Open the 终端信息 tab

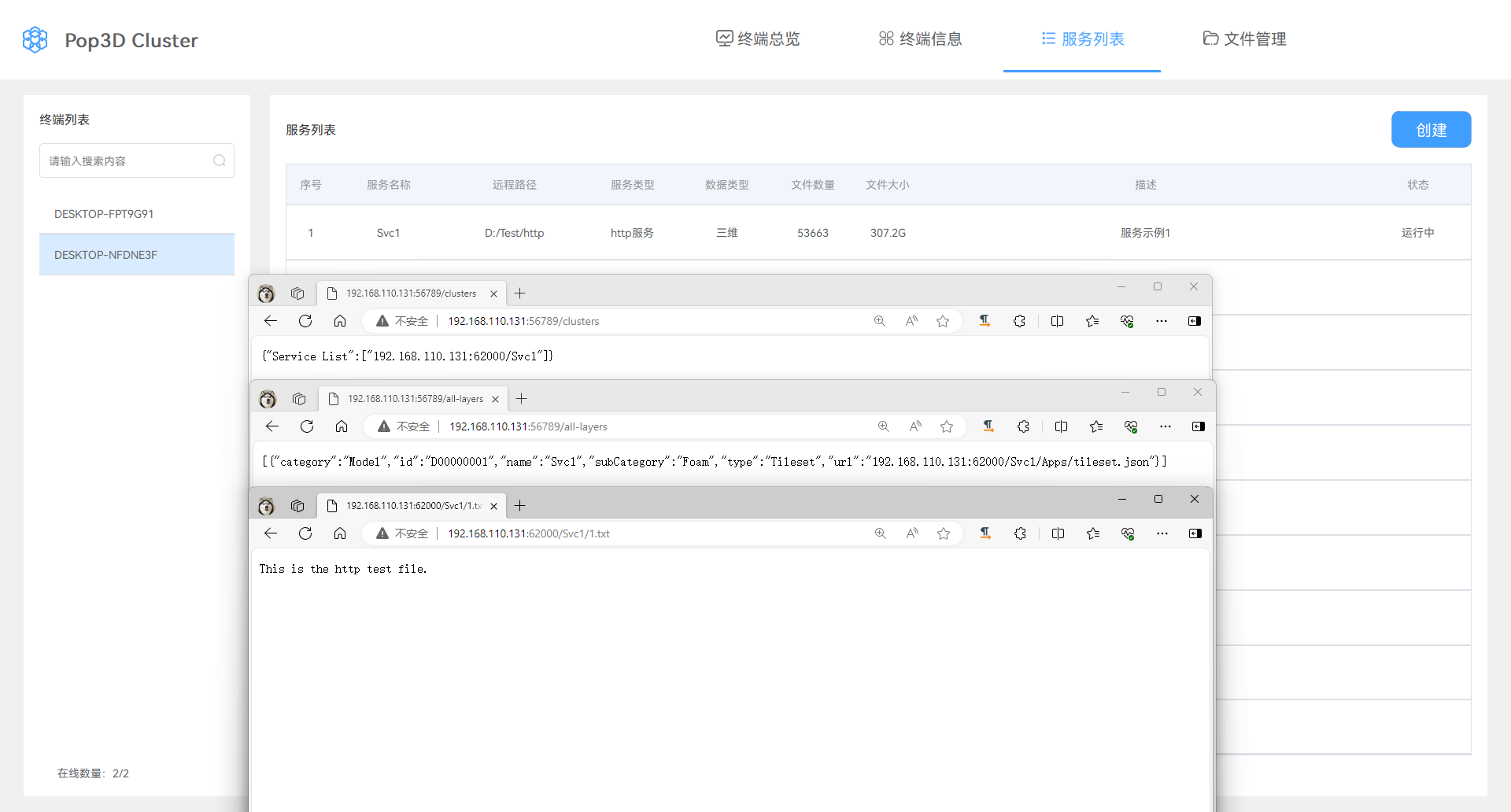(920, 39)
